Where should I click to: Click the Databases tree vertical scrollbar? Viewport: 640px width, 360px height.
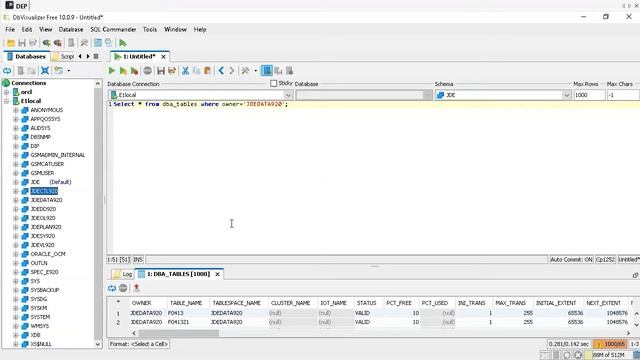pos(98,213)
